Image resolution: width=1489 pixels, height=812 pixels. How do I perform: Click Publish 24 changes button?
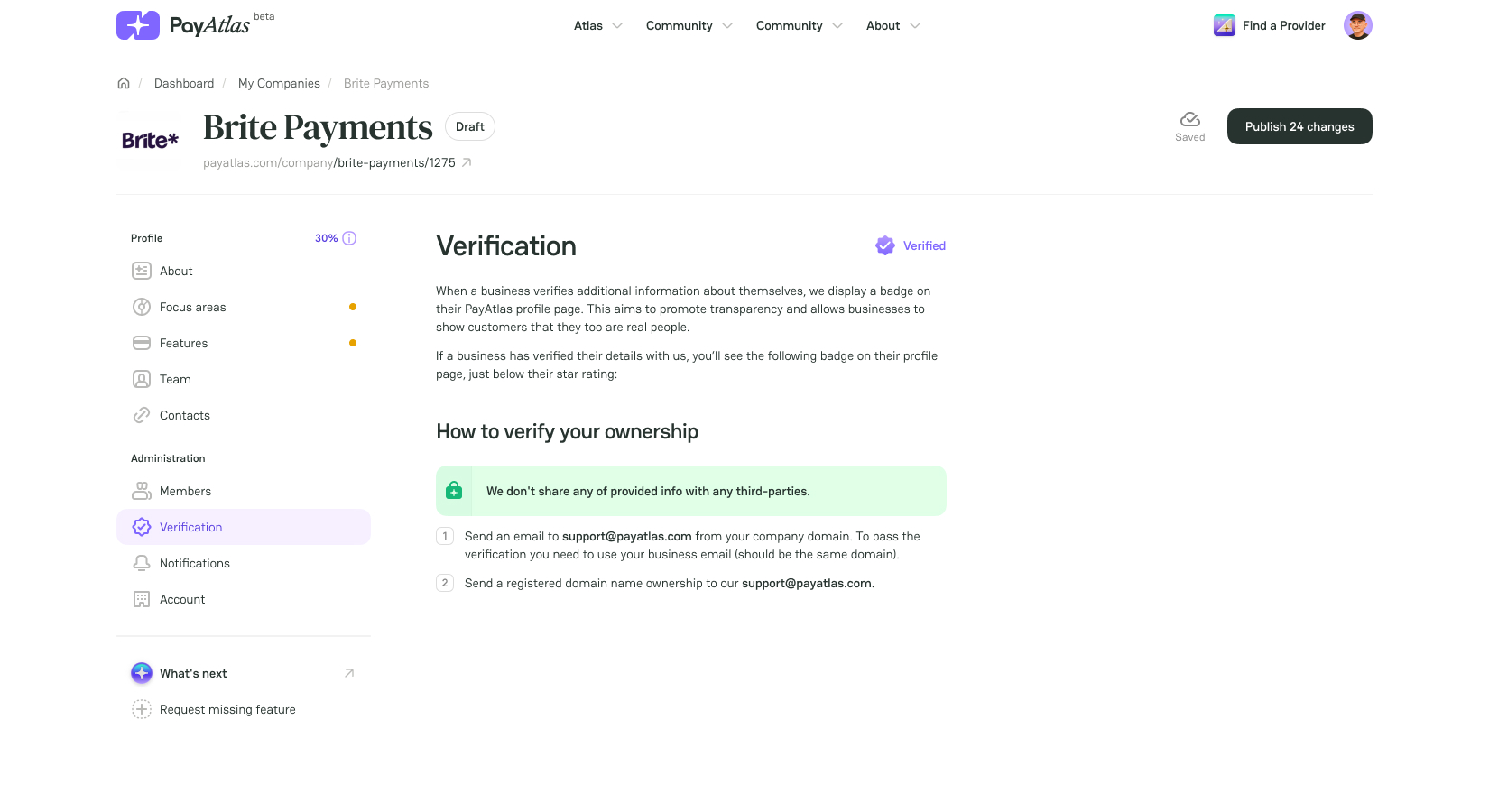click(x=1299, y=126)
